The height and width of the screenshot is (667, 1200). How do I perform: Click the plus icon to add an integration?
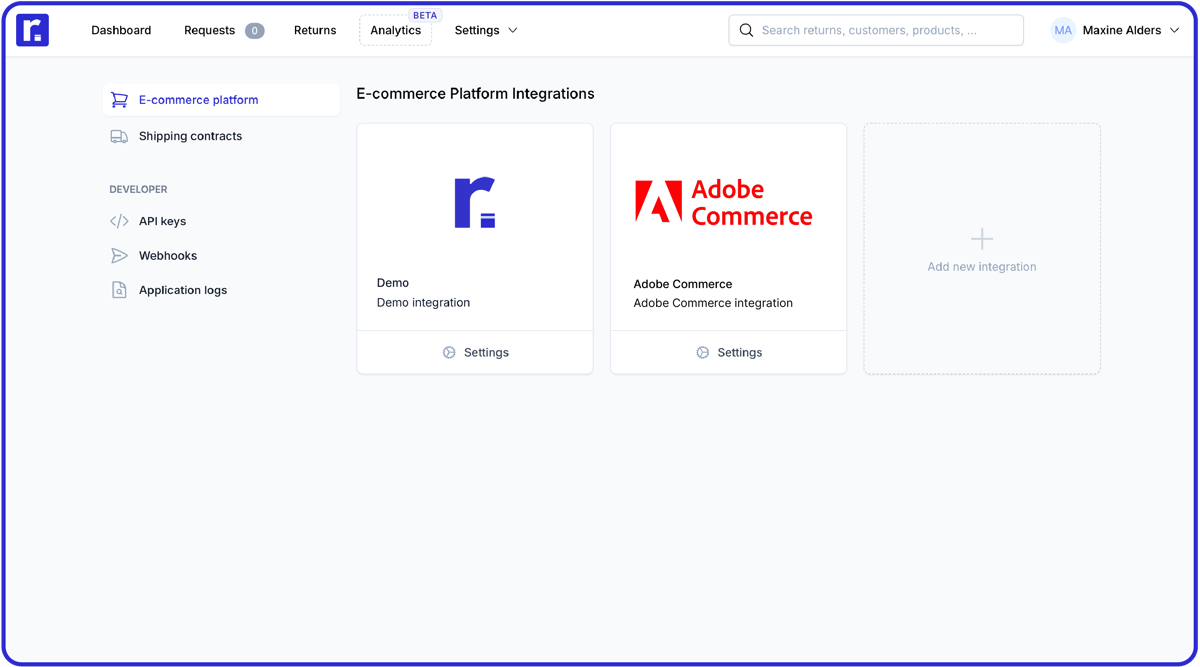pyautogui.click(x=981, y=238)
